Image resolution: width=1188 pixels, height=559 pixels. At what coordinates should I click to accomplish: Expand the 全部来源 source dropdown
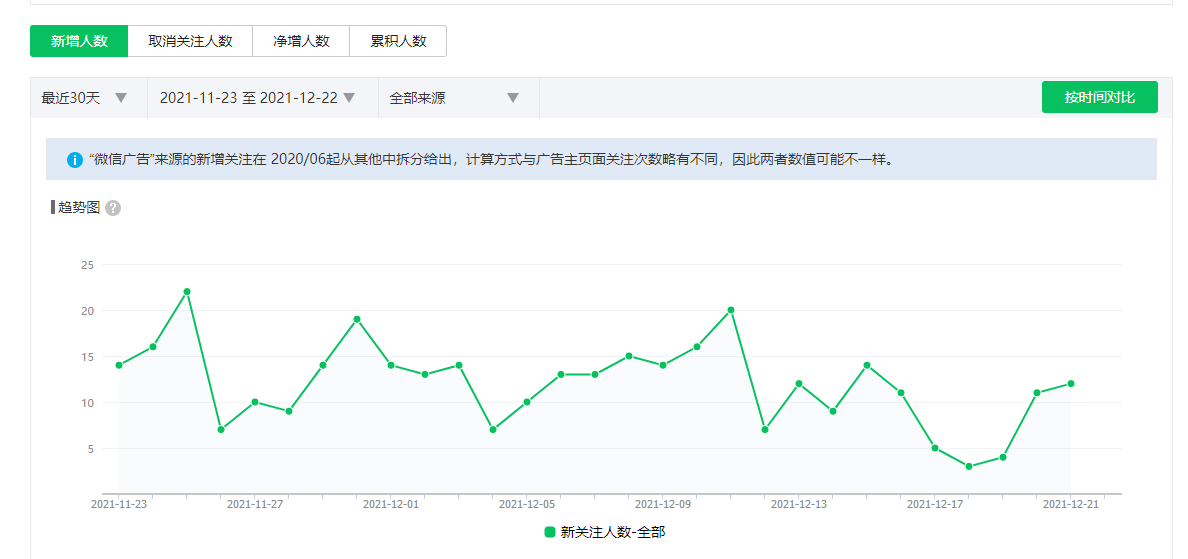coord(455,98)
